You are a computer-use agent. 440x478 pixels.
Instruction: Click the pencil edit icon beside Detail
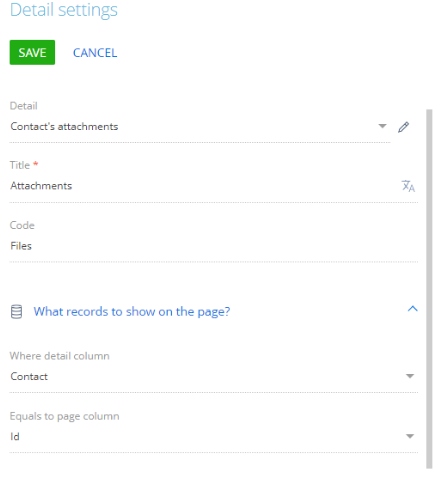403,127
